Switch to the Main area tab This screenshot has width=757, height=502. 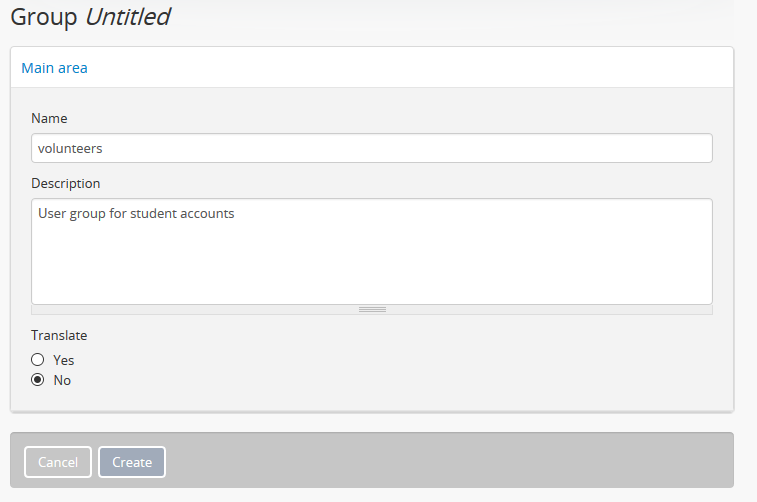click(54, 68)
